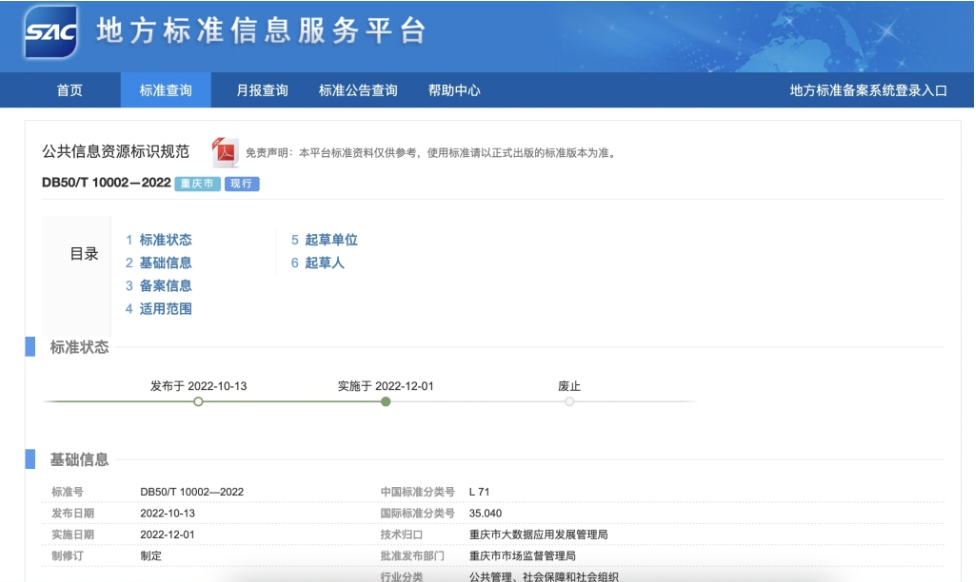Click the 免责声明 disclaimer text
This screenshot has height=582, width=976.
point(431,153)
